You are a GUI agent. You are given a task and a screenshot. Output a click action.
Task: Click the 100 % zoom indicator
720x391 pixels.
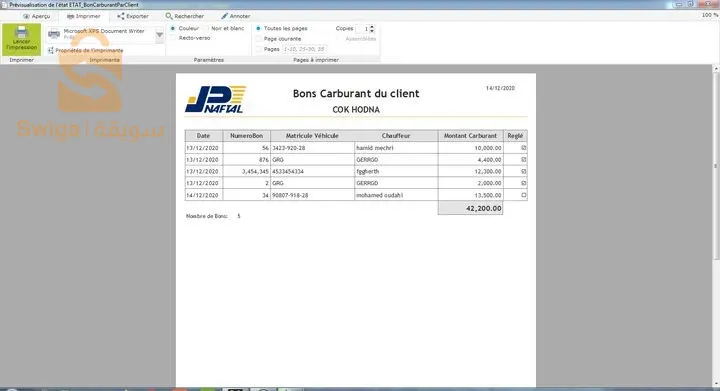(710, 15)
